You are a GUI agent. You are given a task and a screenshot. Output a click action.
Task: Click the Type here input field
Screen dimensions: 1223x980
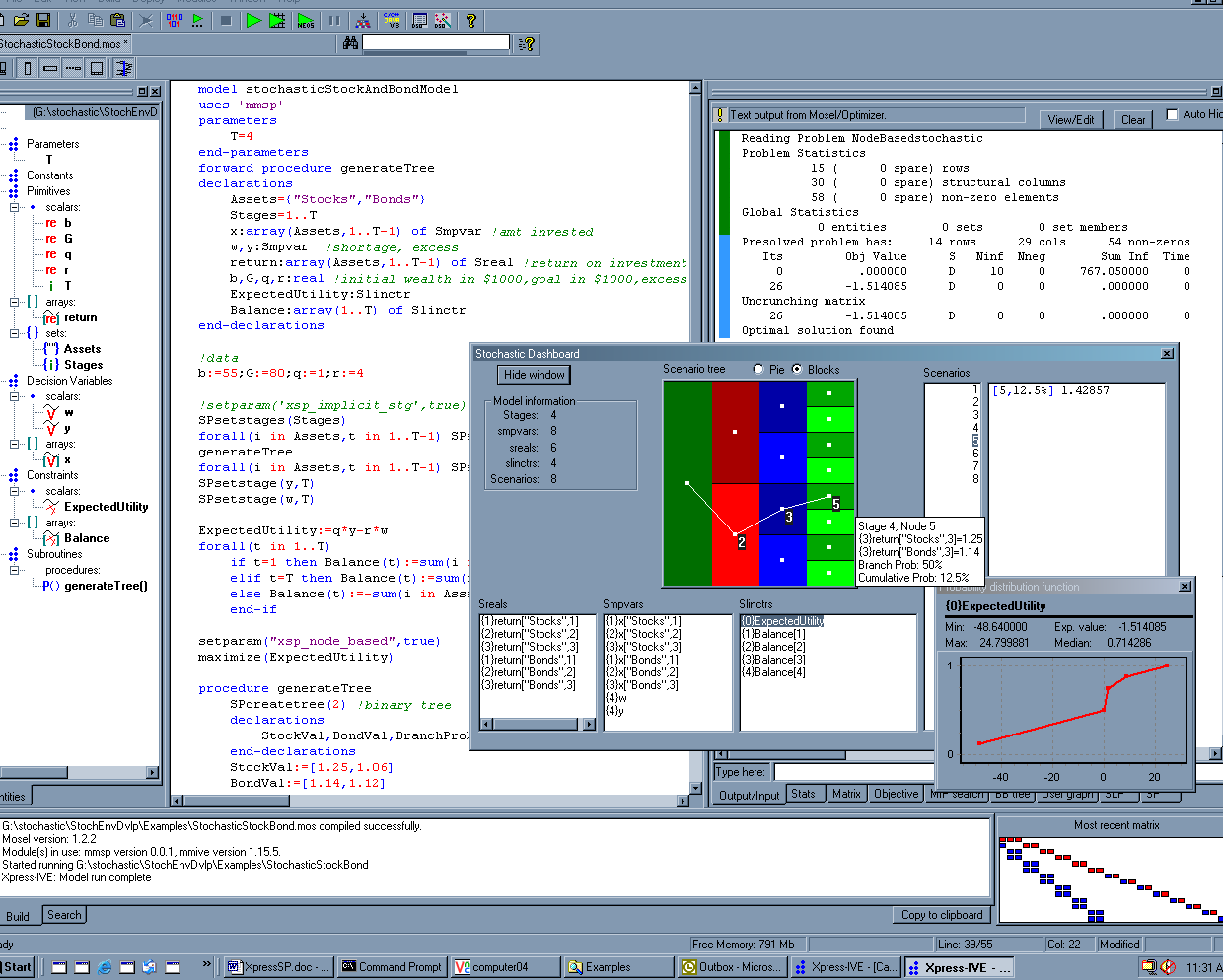coord(853,772)
